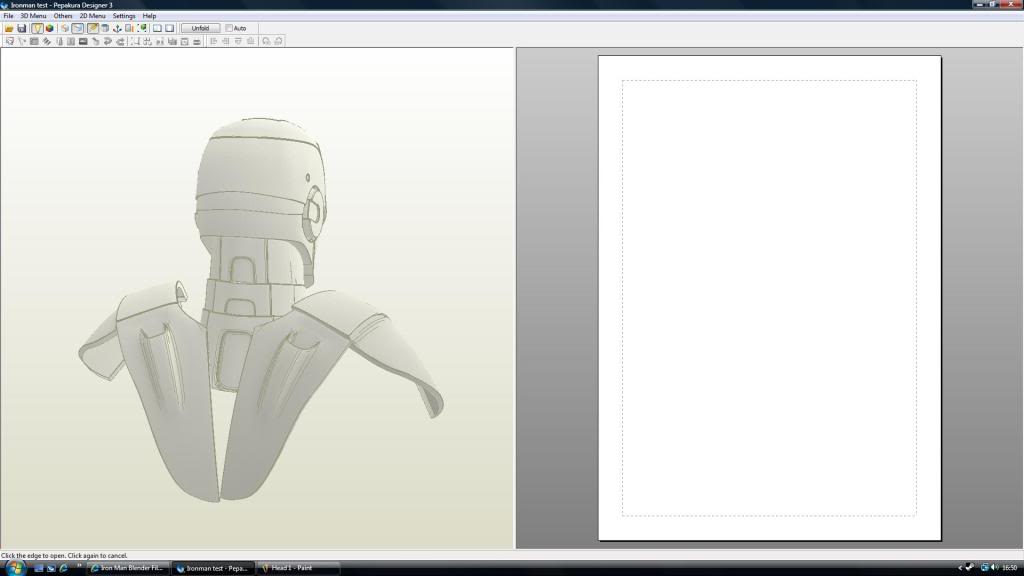Click the Windows Start orb
Image resolution: width=1024 pixels, height=576 pixels.
click(14, 568)
